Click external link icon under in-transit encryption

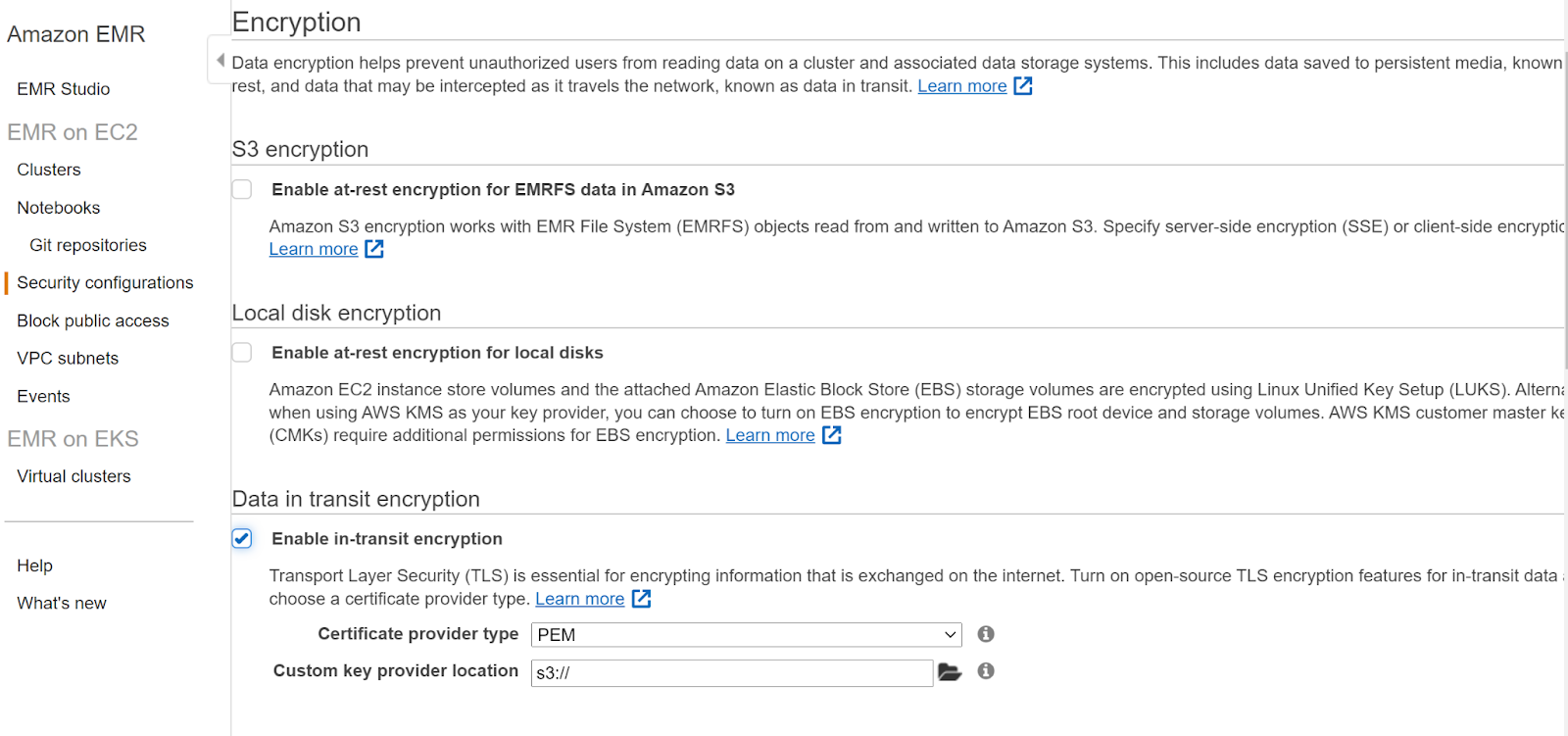click(x=641, y=599)
